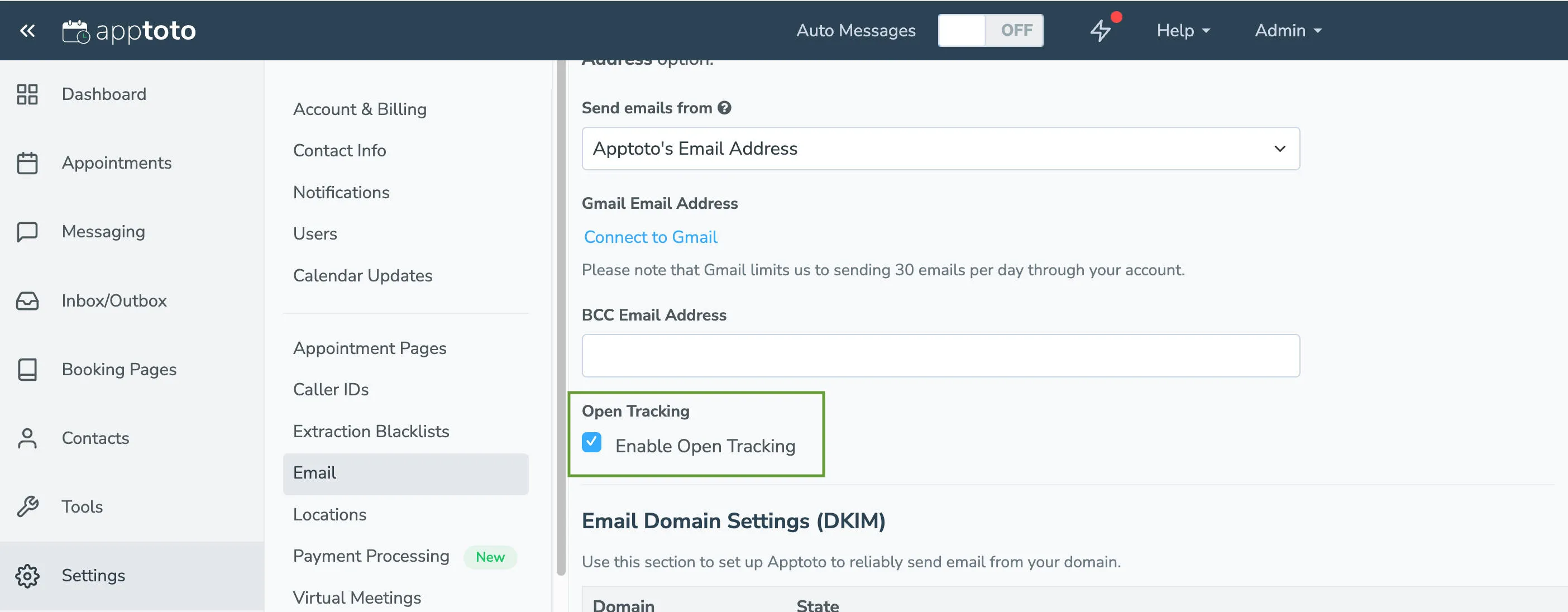Click the Settings gear icon
Image resolution: width=1568 pixels, height=612 pixels.
27,575
